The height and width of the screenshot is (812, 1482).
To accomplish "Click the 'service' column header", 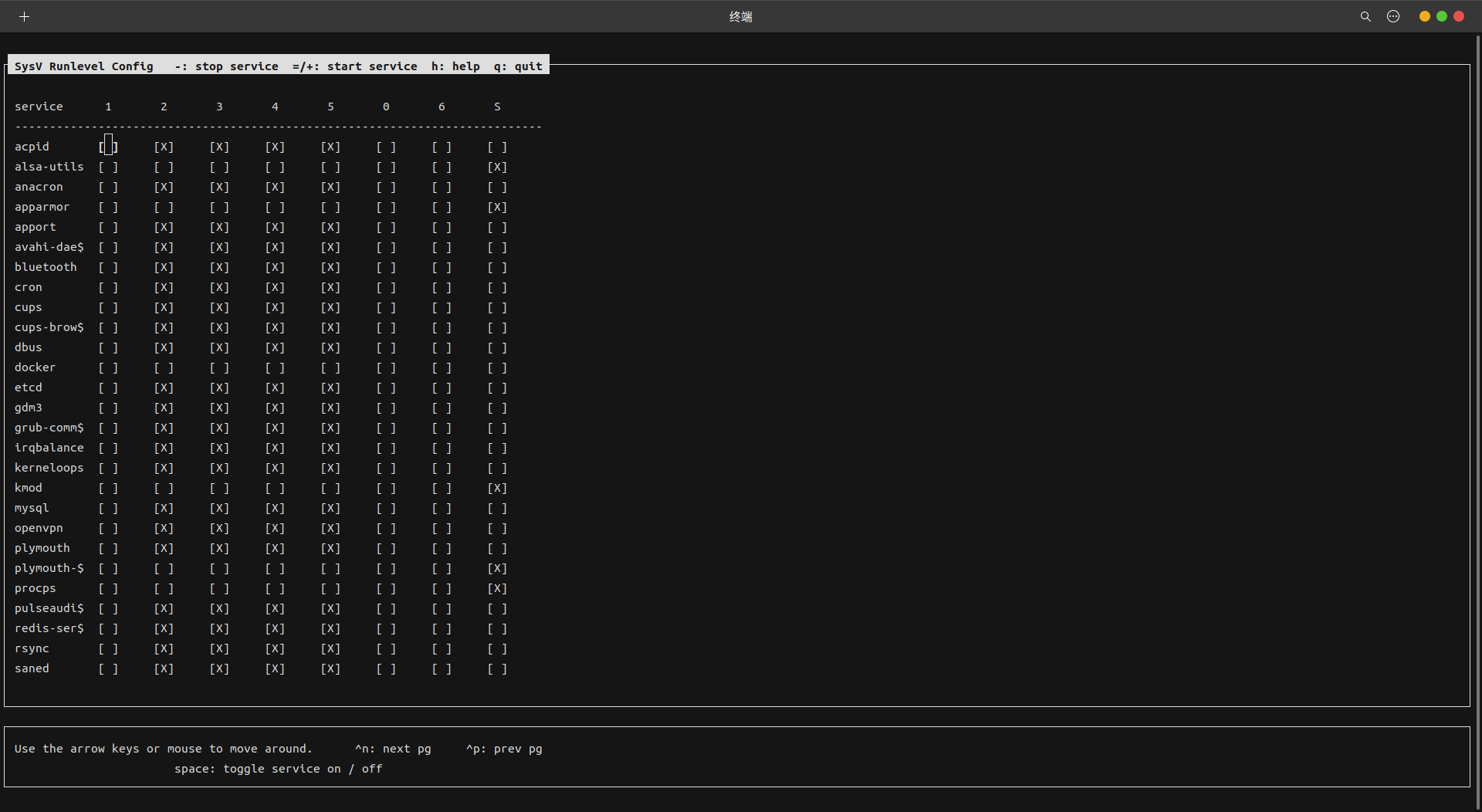I will point(39,107).
